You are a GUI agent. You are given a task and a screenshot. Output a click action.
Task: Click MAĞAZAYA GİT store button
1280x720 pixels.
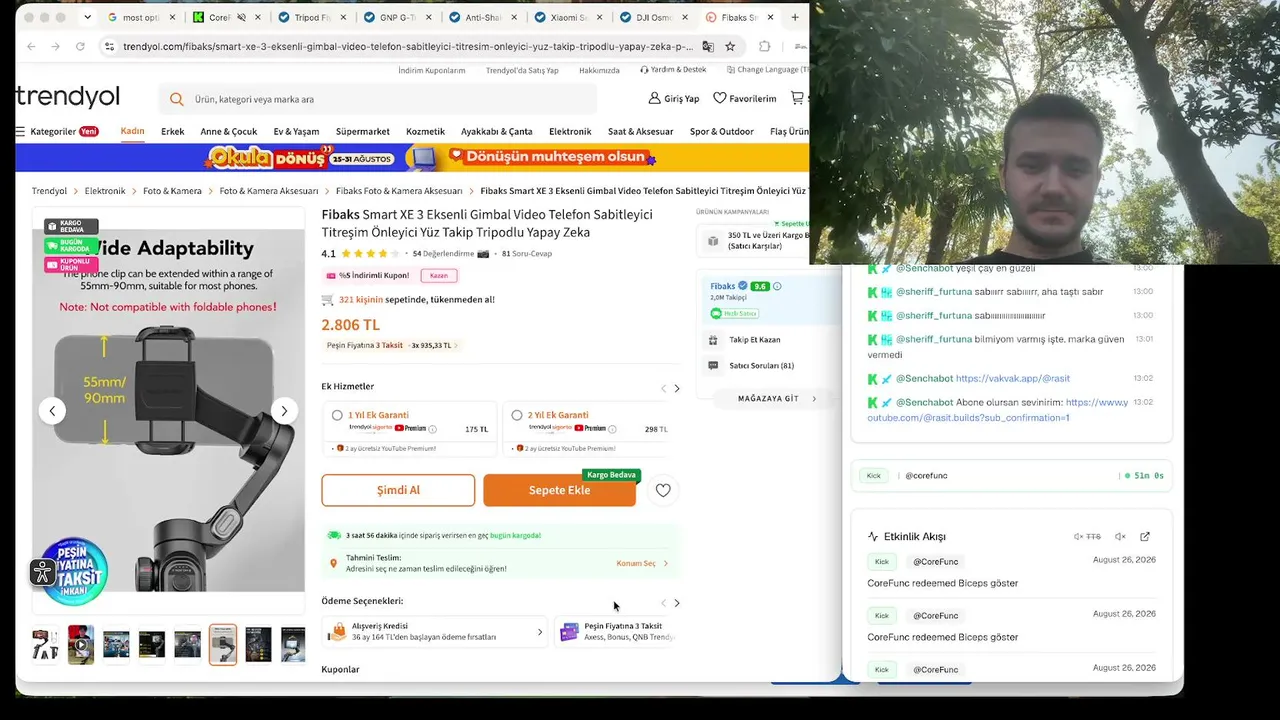(x=777, y=399)
